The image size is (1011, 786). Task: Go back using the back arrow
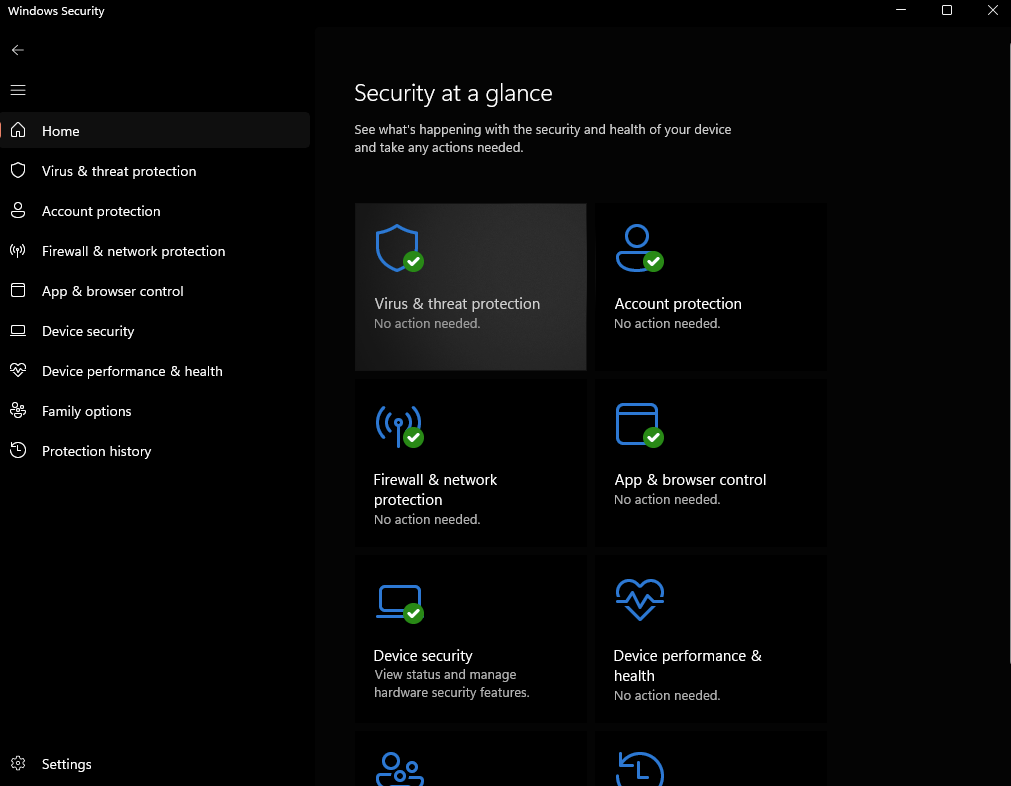point(17,50)
